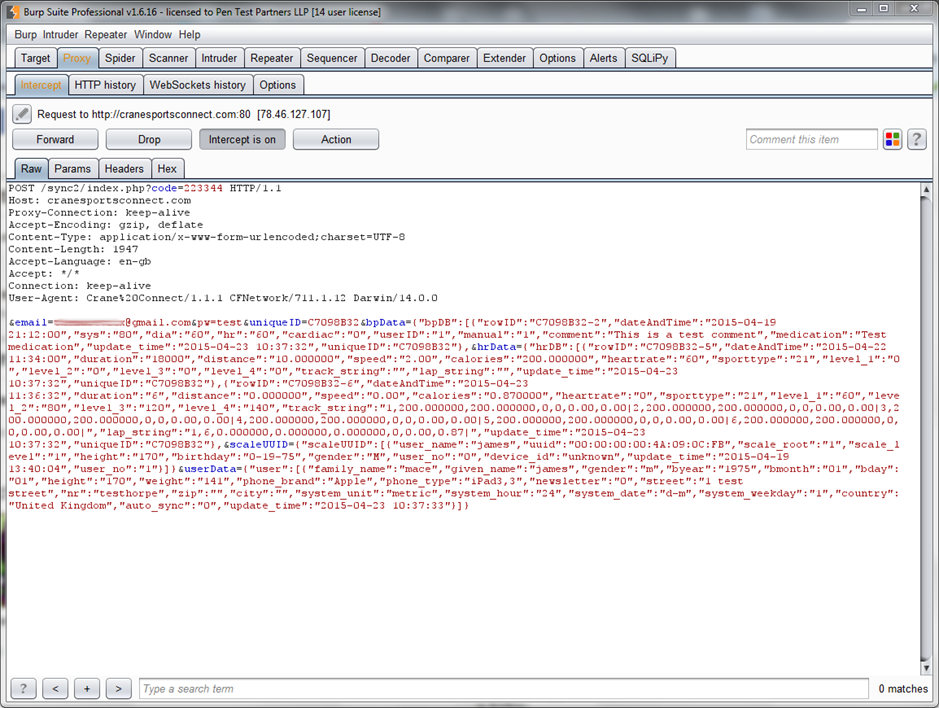Minimize the Burp Suite window
Screen dimensions: 939x708
click(861, 8)
